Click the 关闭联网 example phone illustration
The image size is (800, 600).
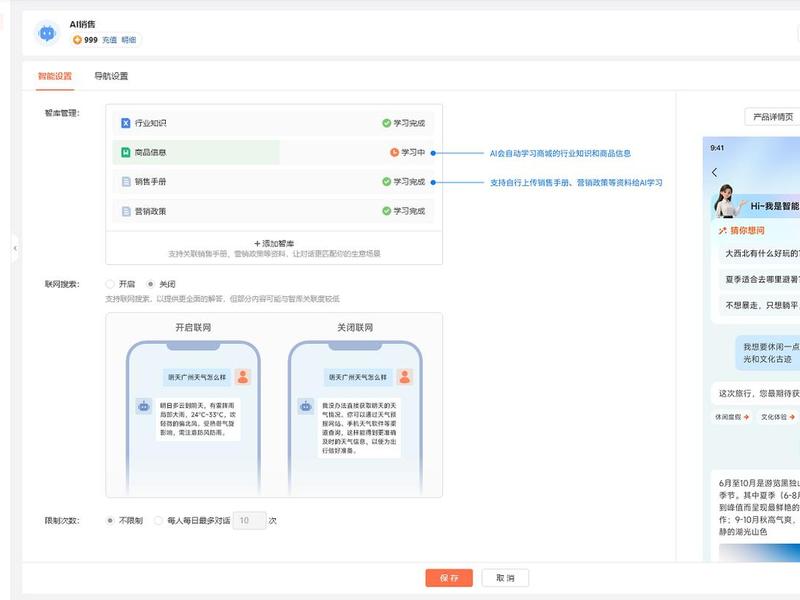point(355,417)
